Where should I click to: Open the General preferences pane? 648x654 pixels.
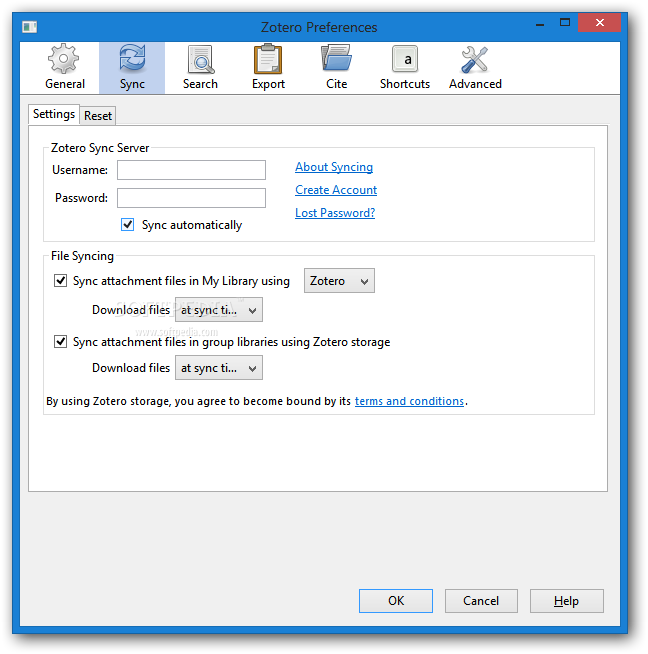pyautogui.click(x=65, y=68)
